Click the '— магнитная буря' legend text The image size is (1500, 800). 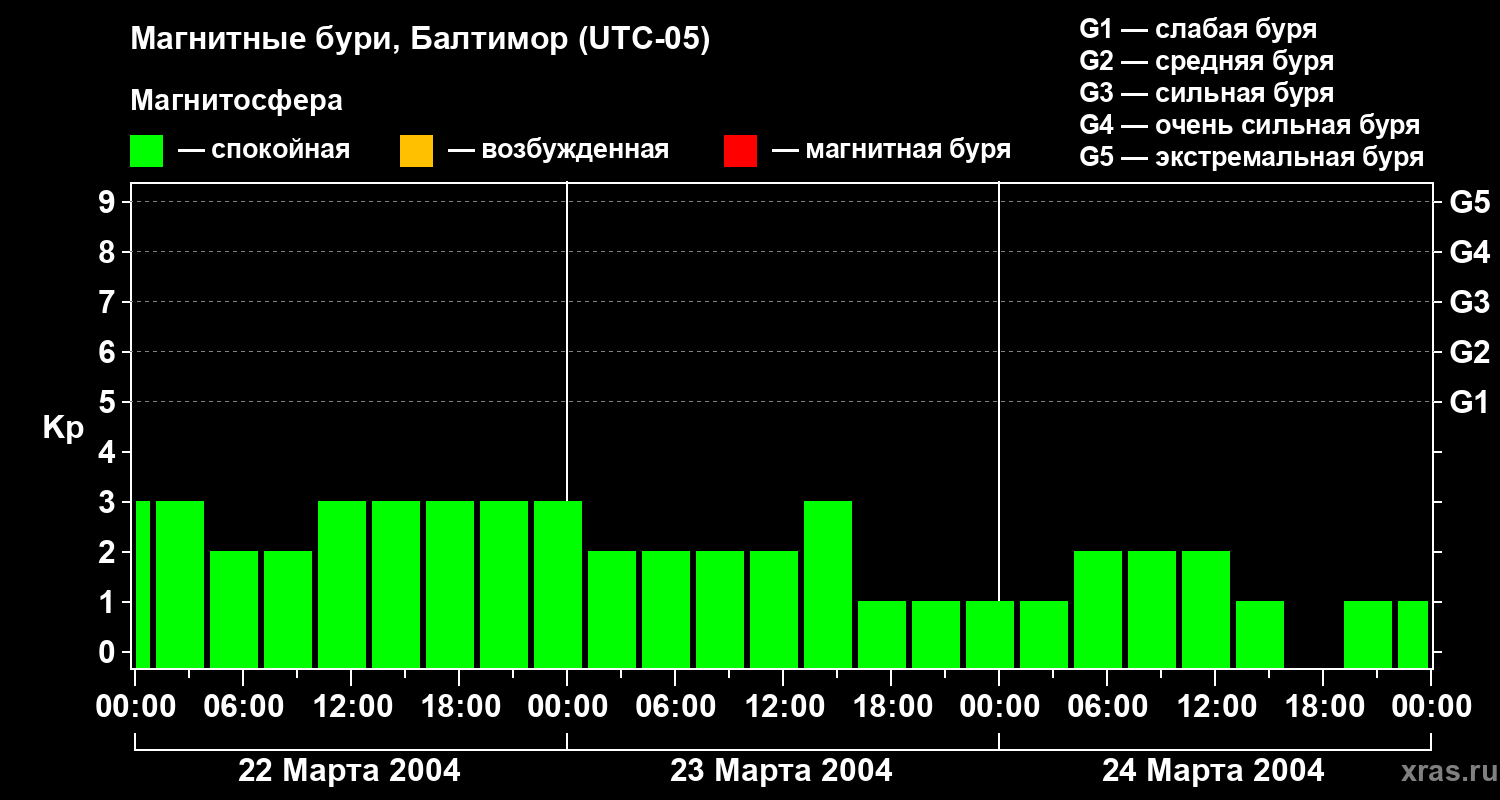(892, 151)
